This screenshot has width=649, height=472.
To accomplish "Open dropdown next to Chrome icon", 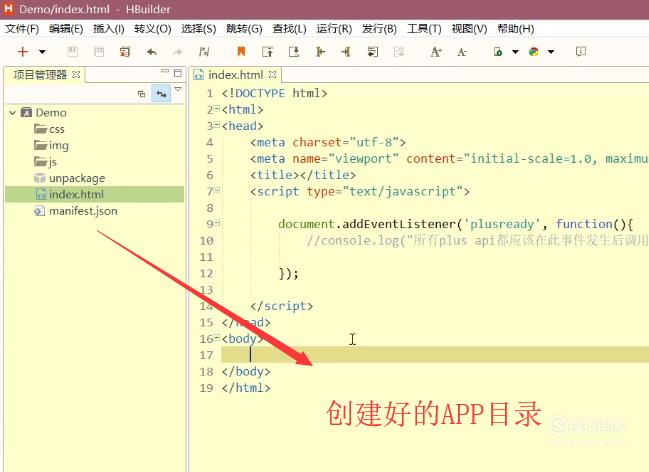I will 551,52.
